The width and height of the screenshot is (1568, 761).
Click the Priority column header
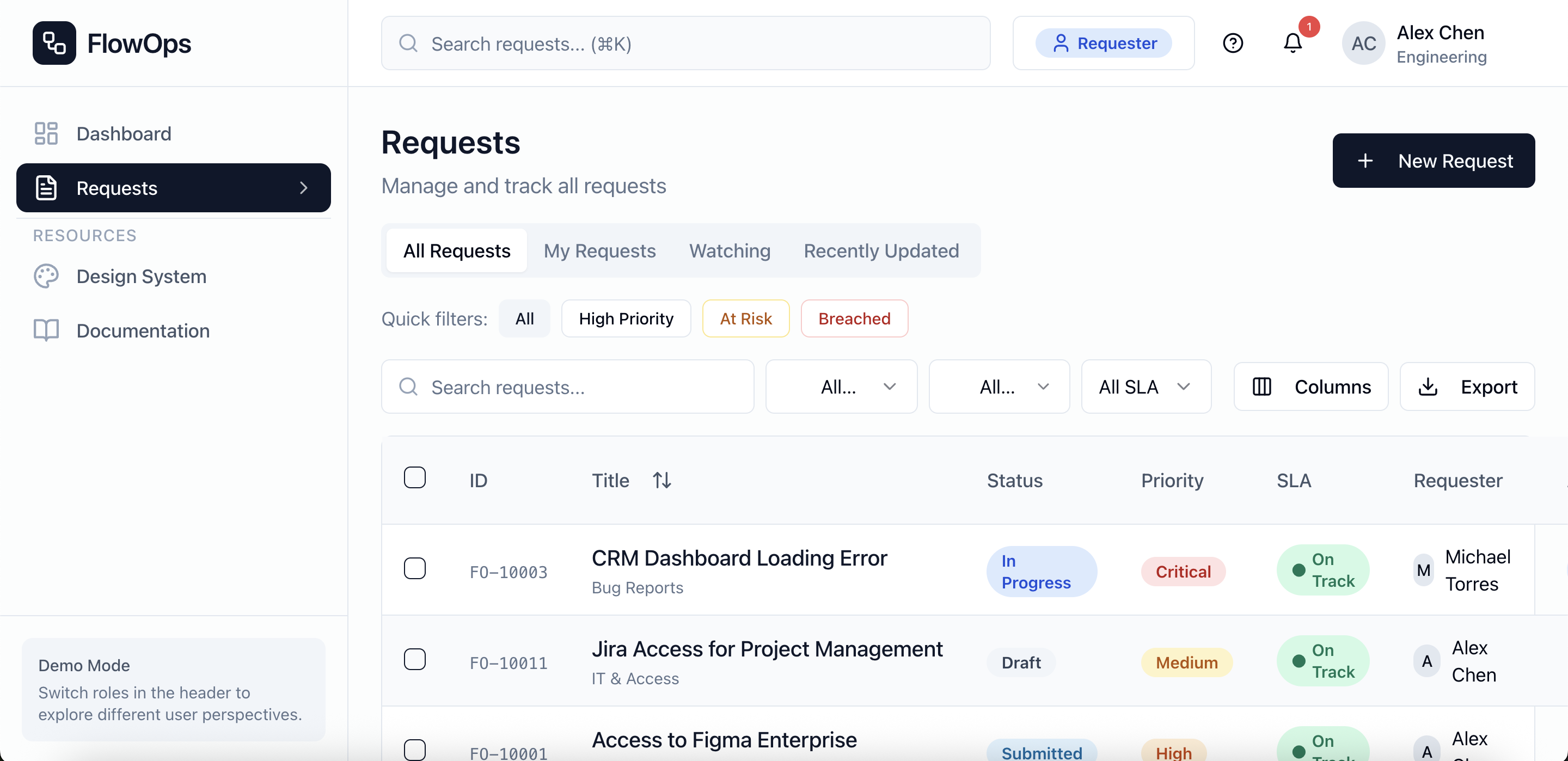pyautogui.click(x=1172, y=480)
